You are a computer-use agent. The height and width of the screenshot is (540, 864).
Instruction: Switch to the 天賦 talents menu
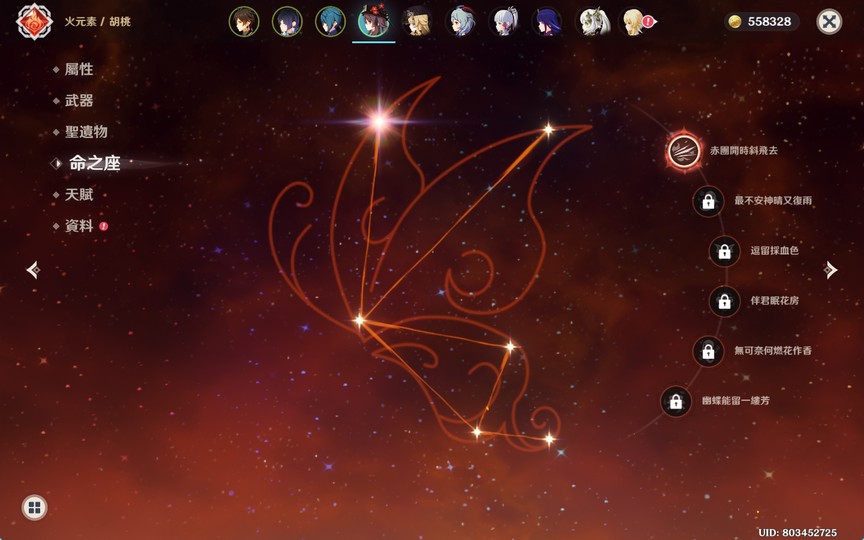click(x=79, y=195)
